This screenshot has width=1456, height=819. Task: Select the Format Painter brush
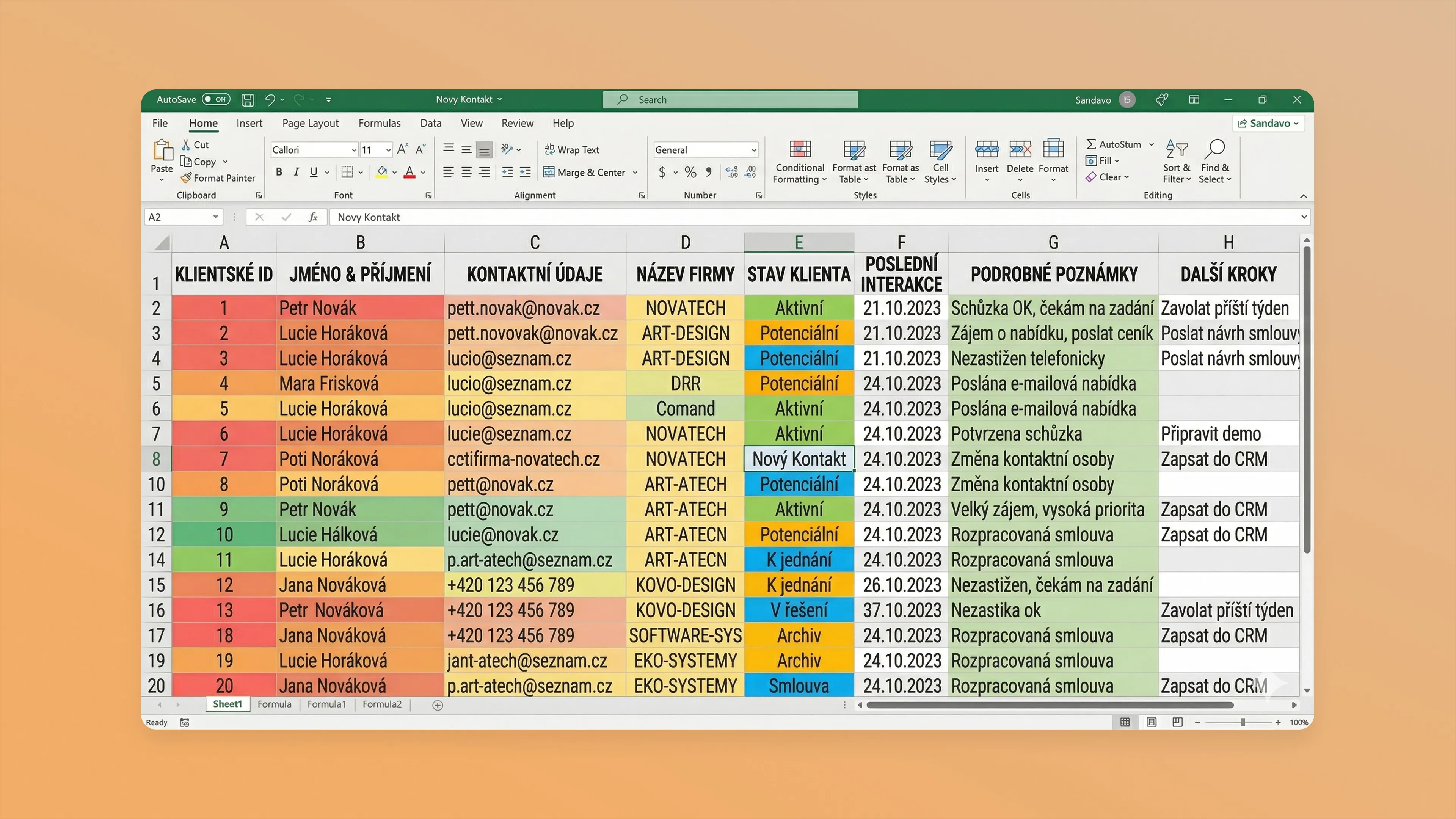(185, 178)
